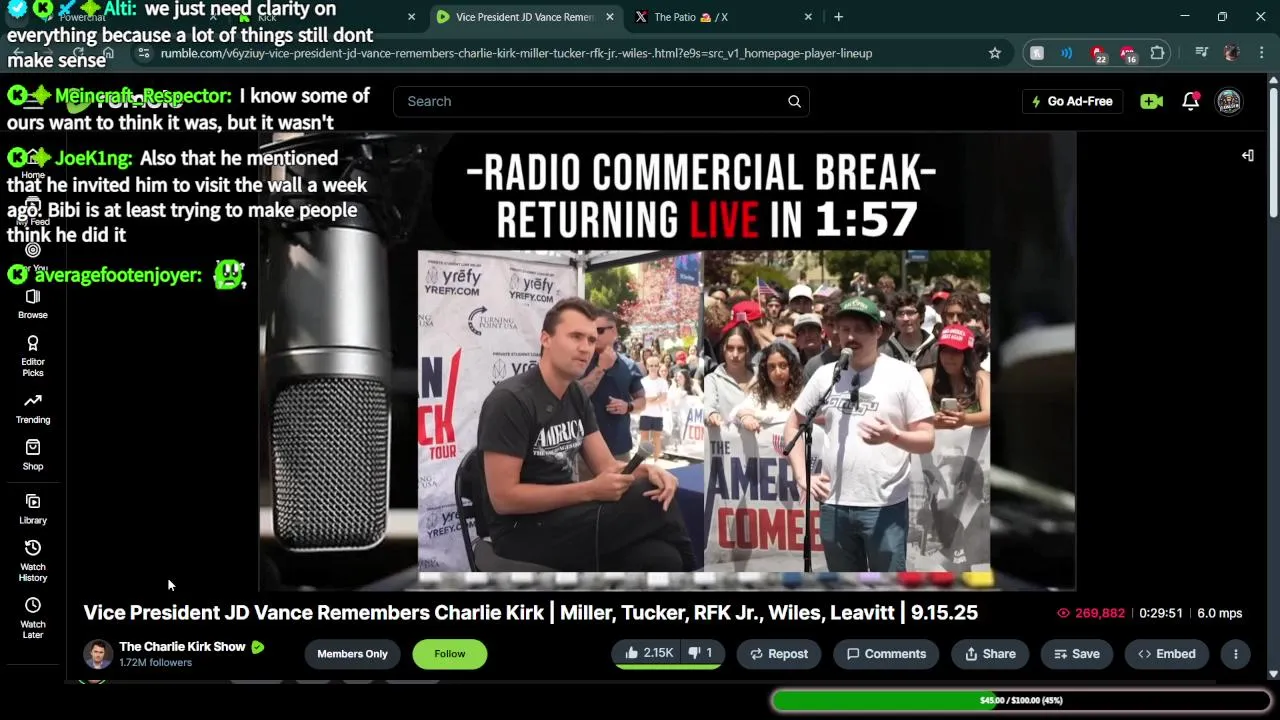
Task: Collapse the side panel arrow icon
Action: pos(1248,155)
